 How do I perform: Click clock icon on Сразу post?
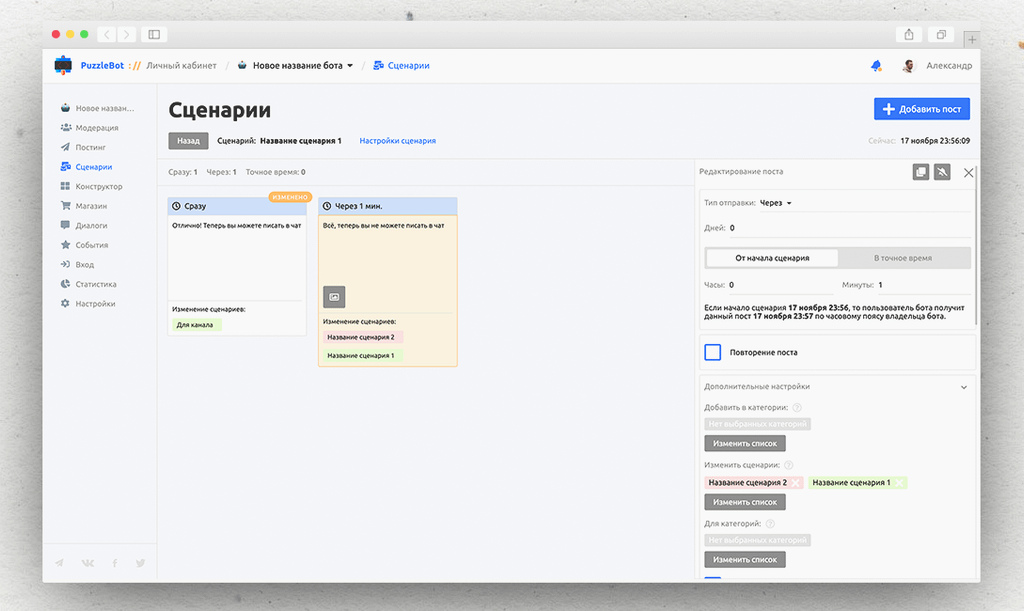tap(176, 206)
